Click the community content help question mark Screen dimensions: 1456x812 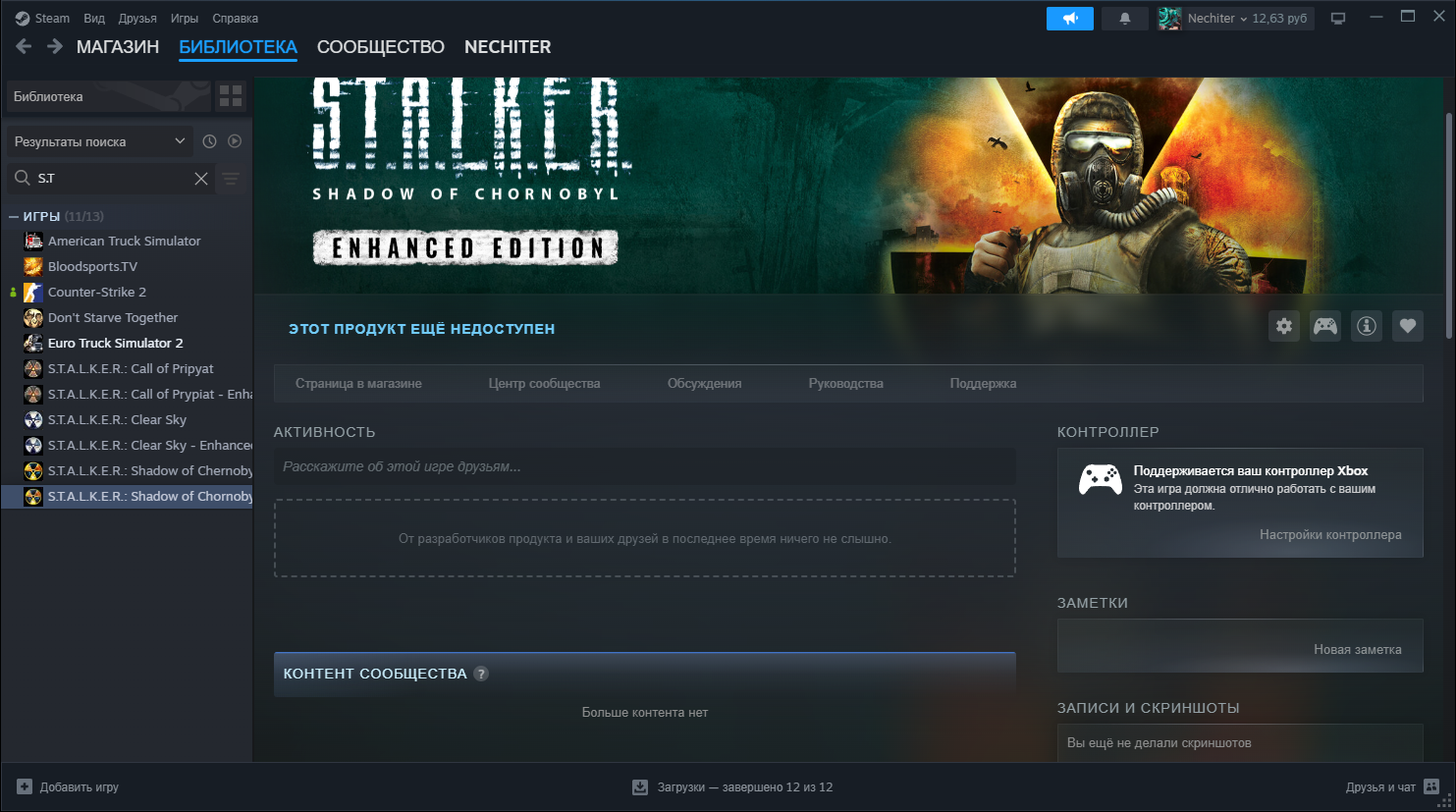coord(481,674)
